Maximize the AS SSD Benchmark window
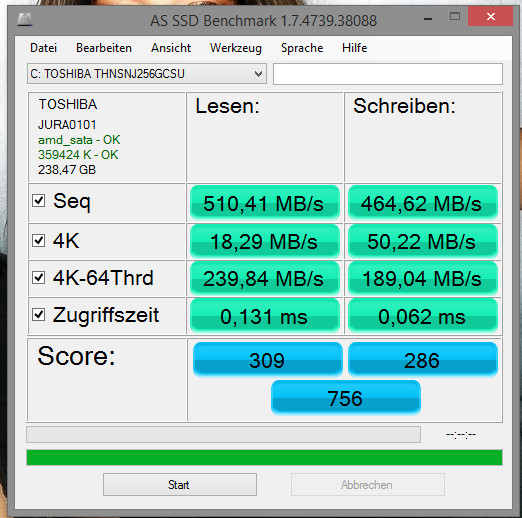 (x=455, y=16)
